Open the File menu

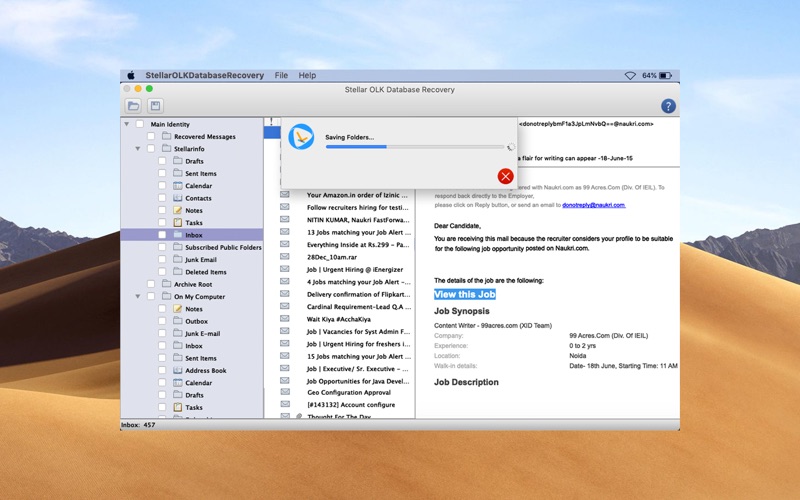click(x=281, y=76)
